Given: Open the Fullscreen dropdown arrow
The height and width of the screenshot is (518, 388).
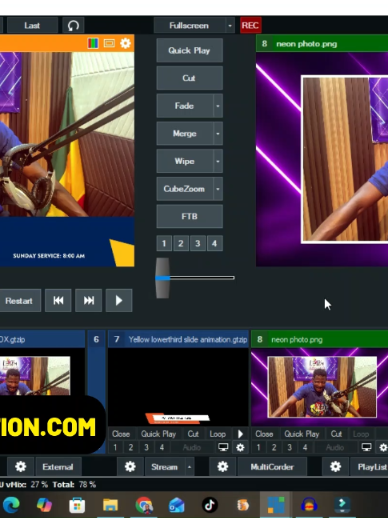Looking at the screenshot, I should pos(230,26).
